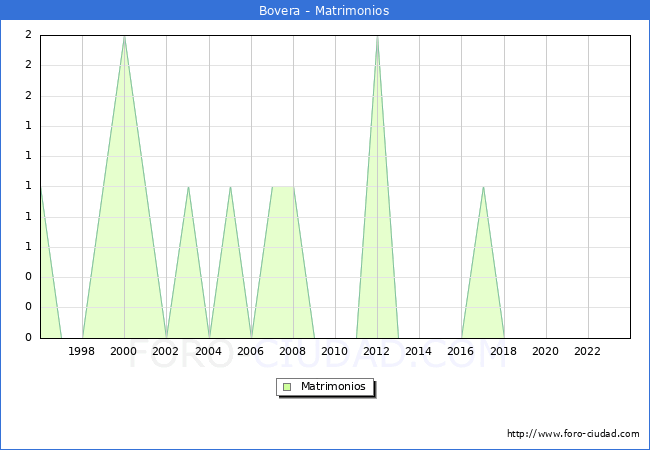The height and width of the screenshot is (450, 650).
Task: Click the green Matrimonios legend swatch
Action: tap(287, 387)
